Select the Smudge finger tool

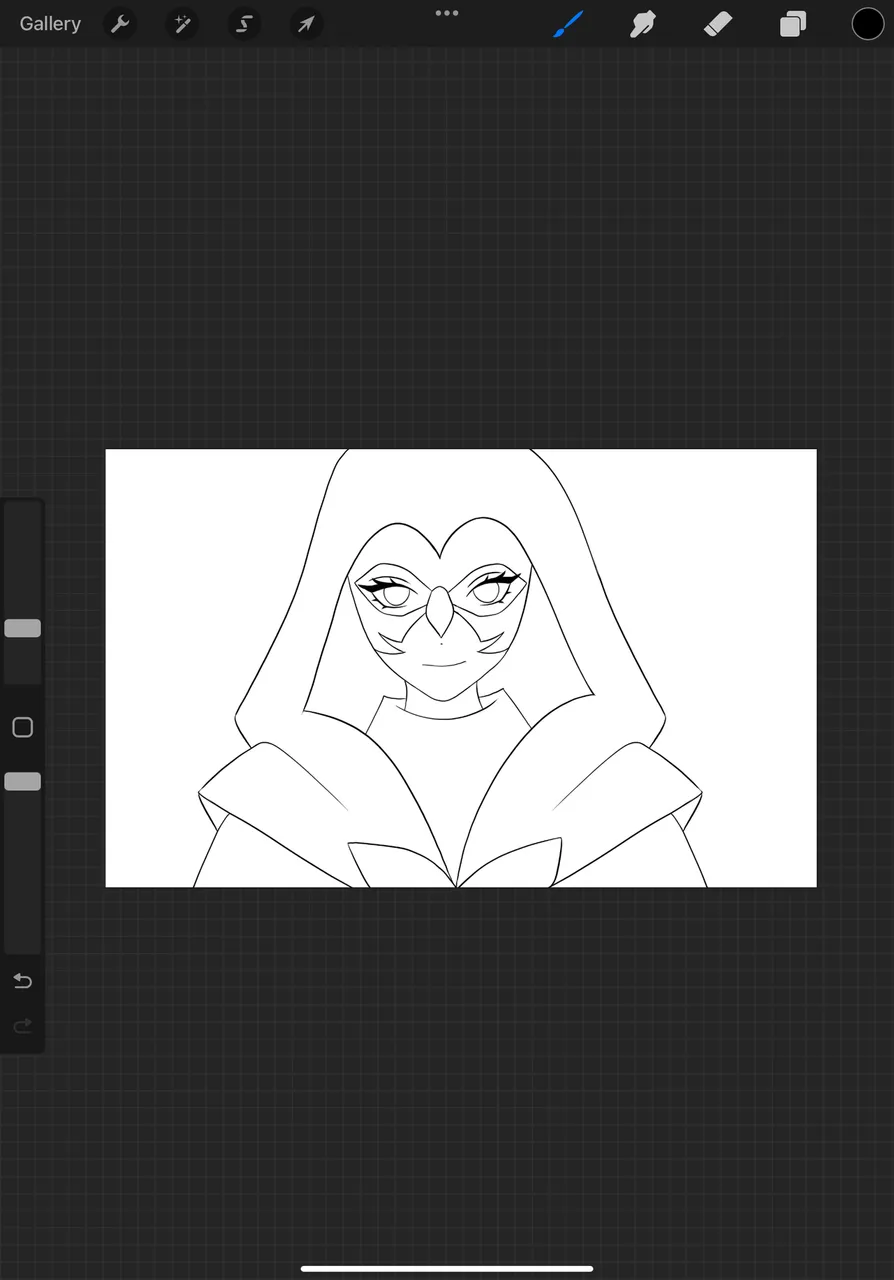coord(642,24)
